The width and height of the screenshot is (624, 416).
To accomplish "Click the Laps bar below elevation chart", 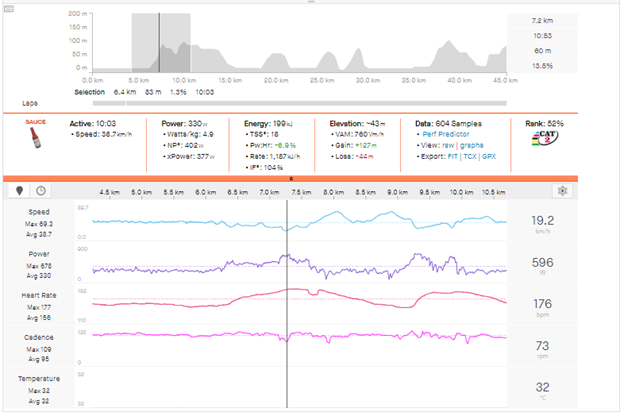I will pyautogui.click(x=300, y=103).
